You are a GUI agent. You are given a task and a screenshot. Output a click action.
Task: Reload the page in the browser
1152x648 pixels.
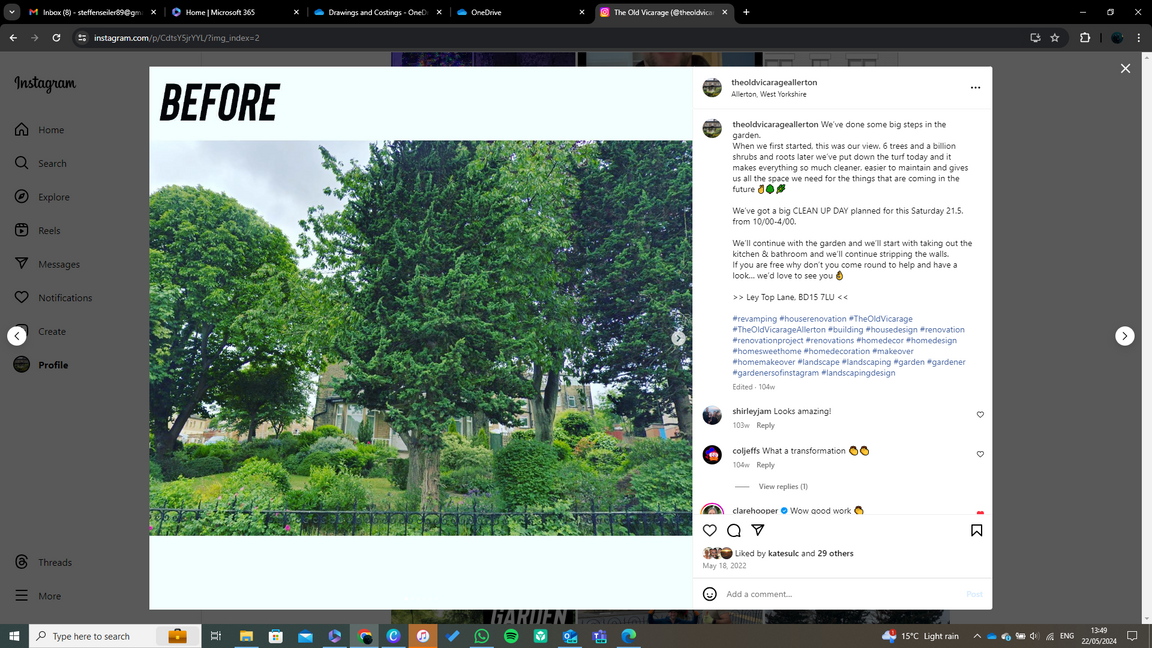(56, 37)
